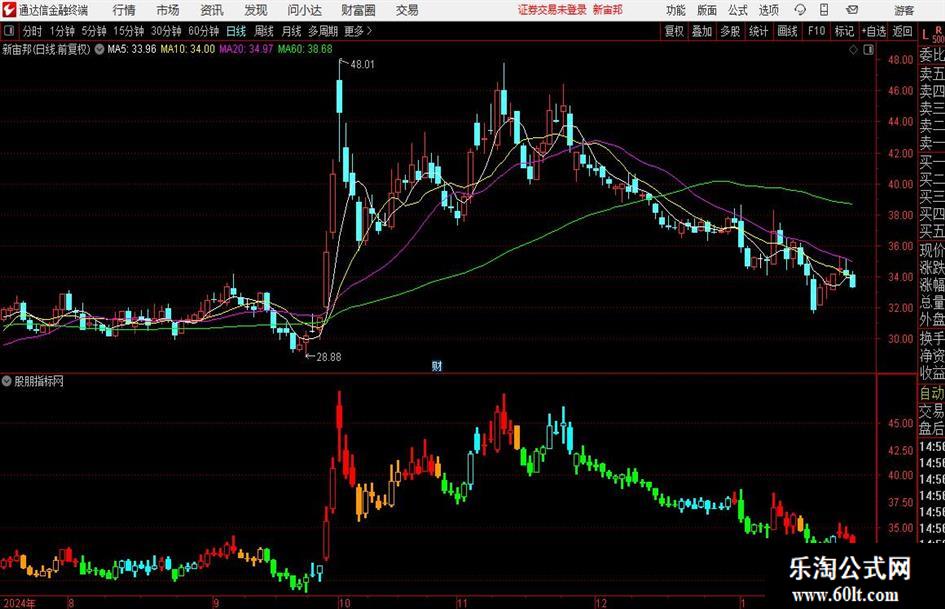Click the 证券交易未登录 login link
The width and height of the screenshot is (945, 609).
552,10
